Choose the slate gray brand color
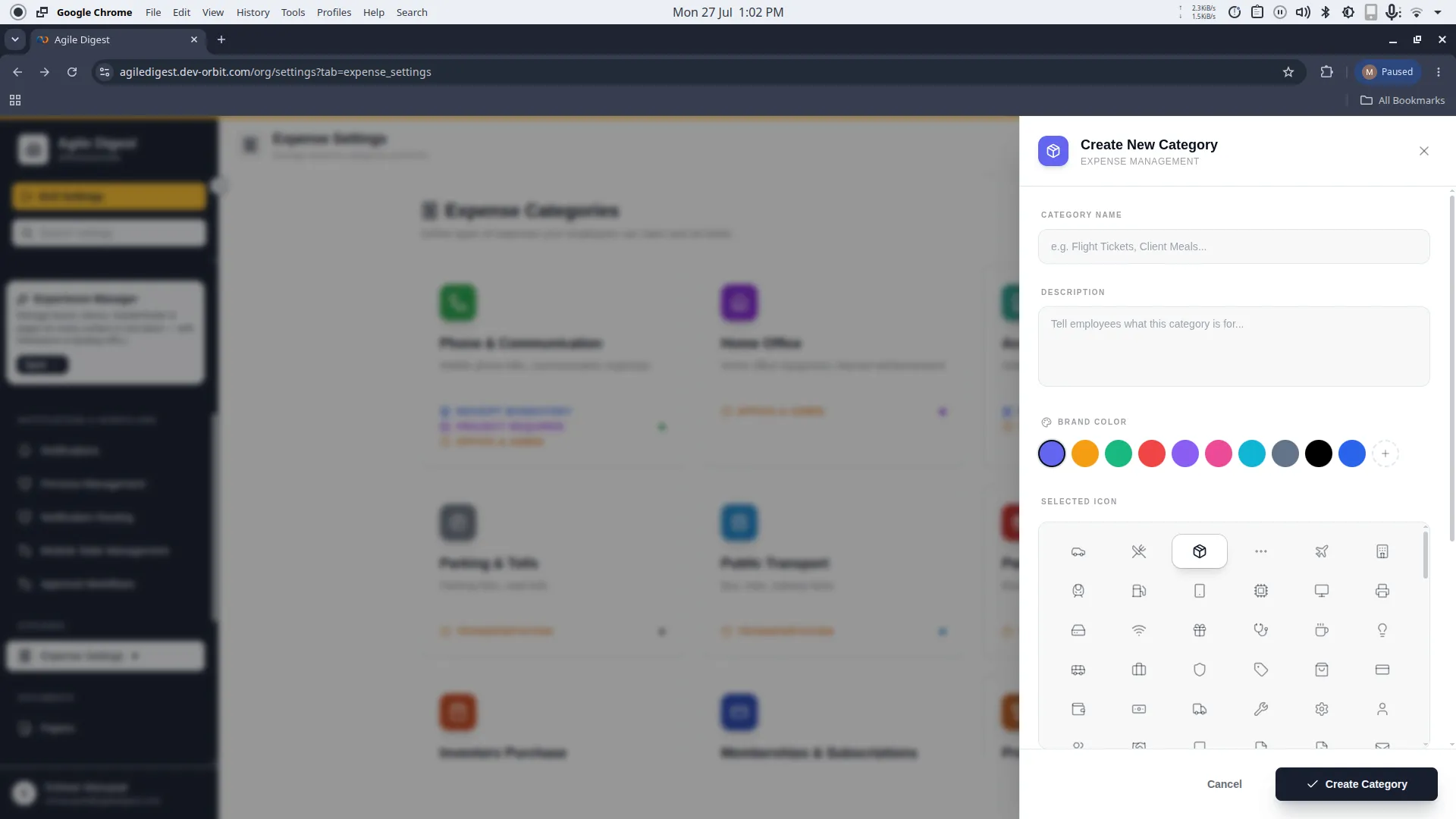 [x=1285, y=453]
